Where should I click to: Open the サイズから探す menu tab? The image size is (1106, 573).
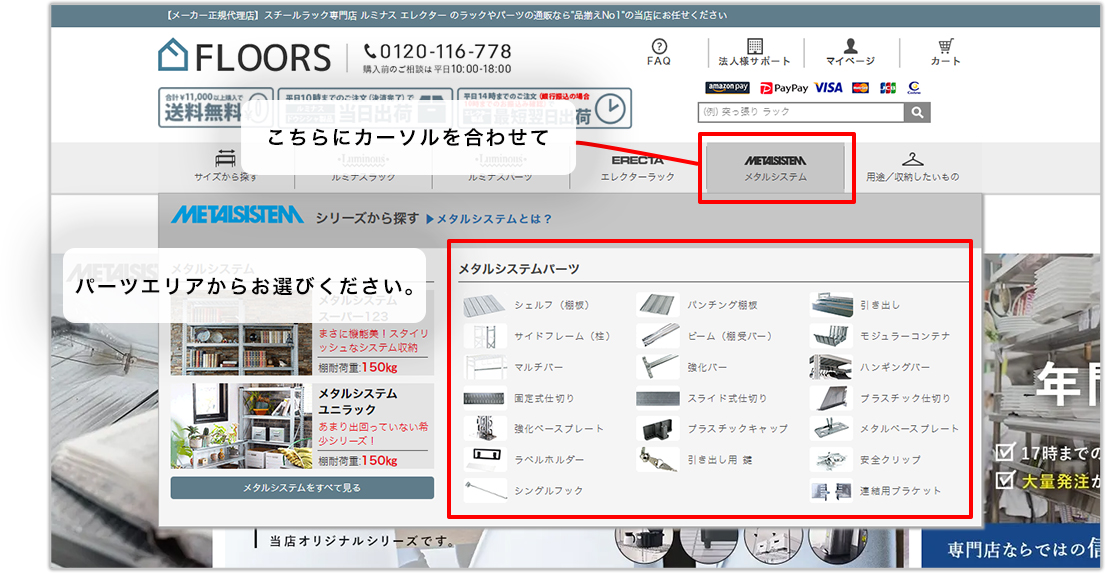tap(226, 167)
